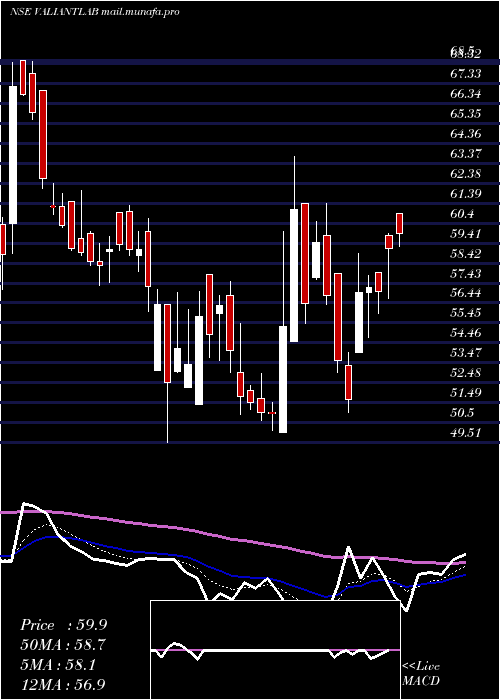This screenshot has width=500, height=700.
Task: Click inside the Live MACD inset chart
Action: pos(275,650)
